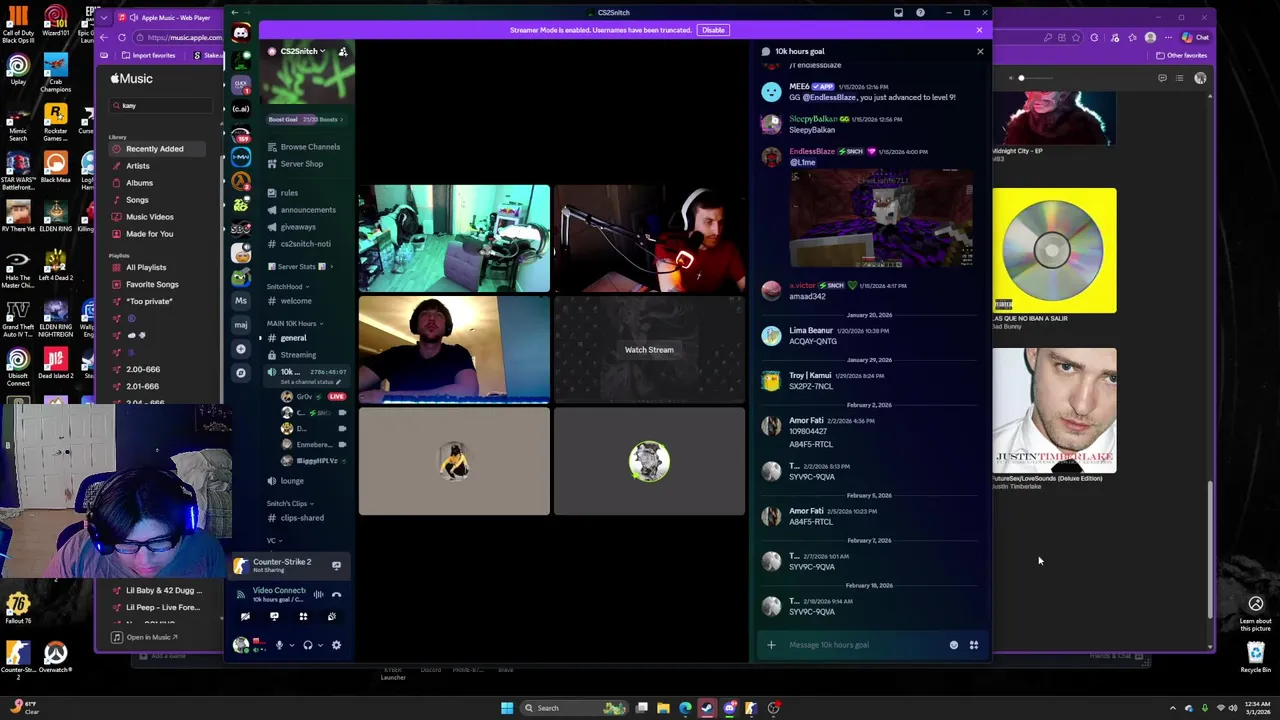Screen dimensions: 1280x720
Task: Open Artists in Apple Music library
Action: coord(138,166)
